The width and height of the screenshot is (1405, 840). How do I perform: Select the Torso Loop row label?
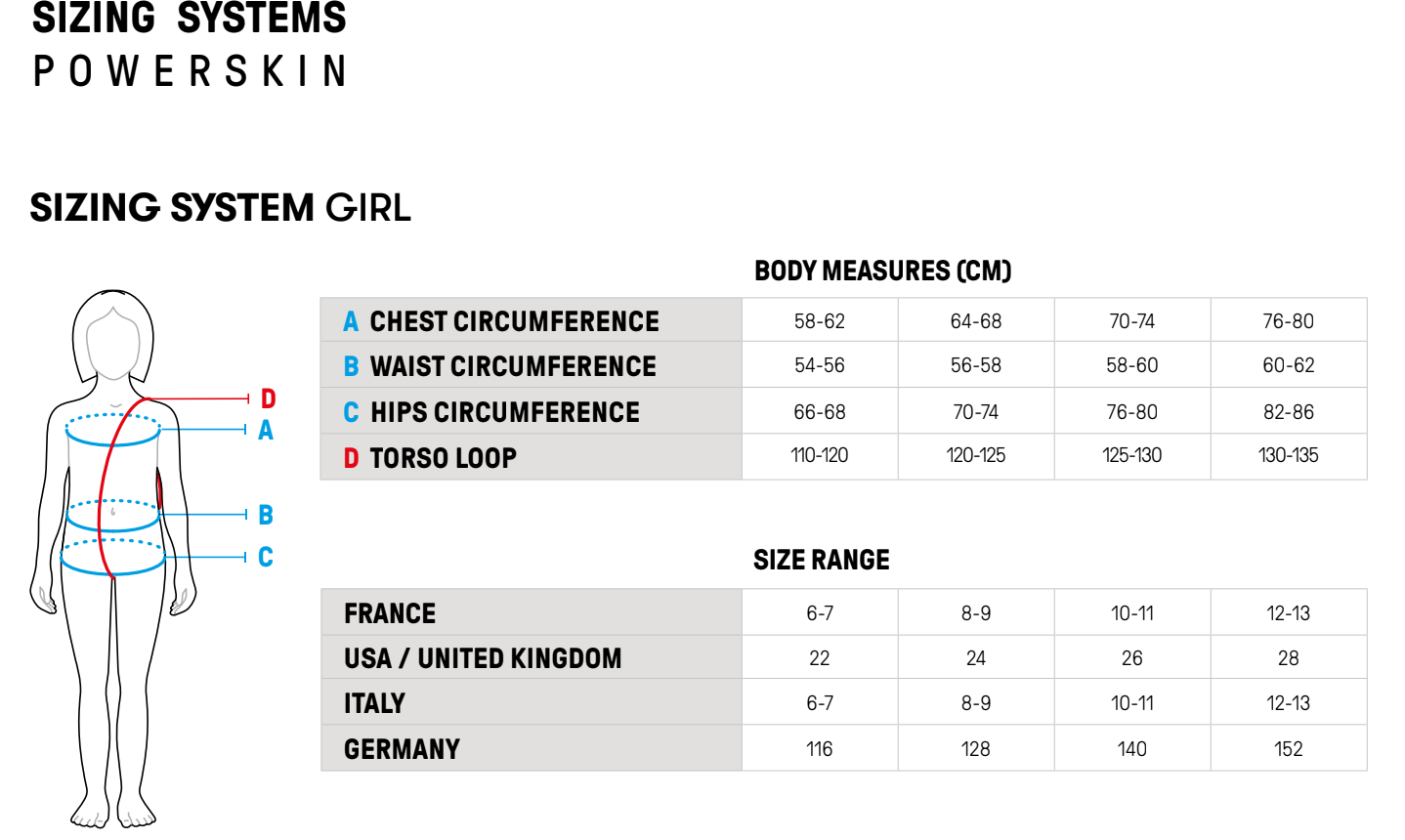(443, 458)
